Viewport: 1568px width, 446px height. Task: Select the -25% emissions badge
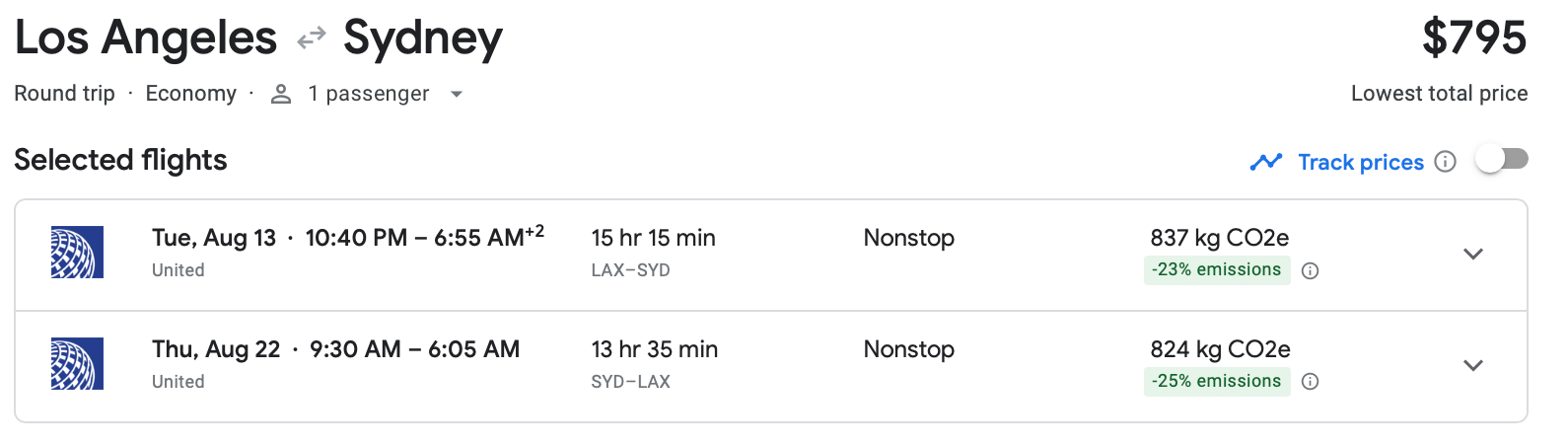1217,382
